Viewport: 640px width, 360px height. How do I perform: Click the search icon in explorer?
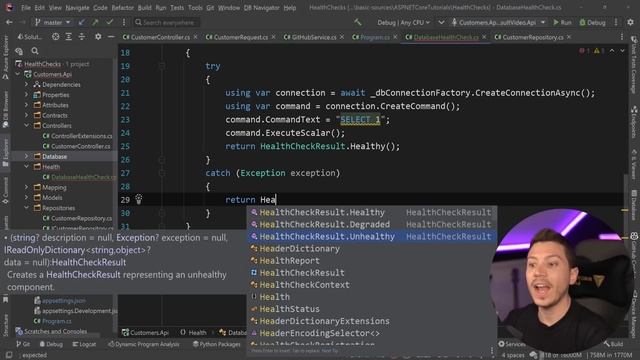point(35,51)
